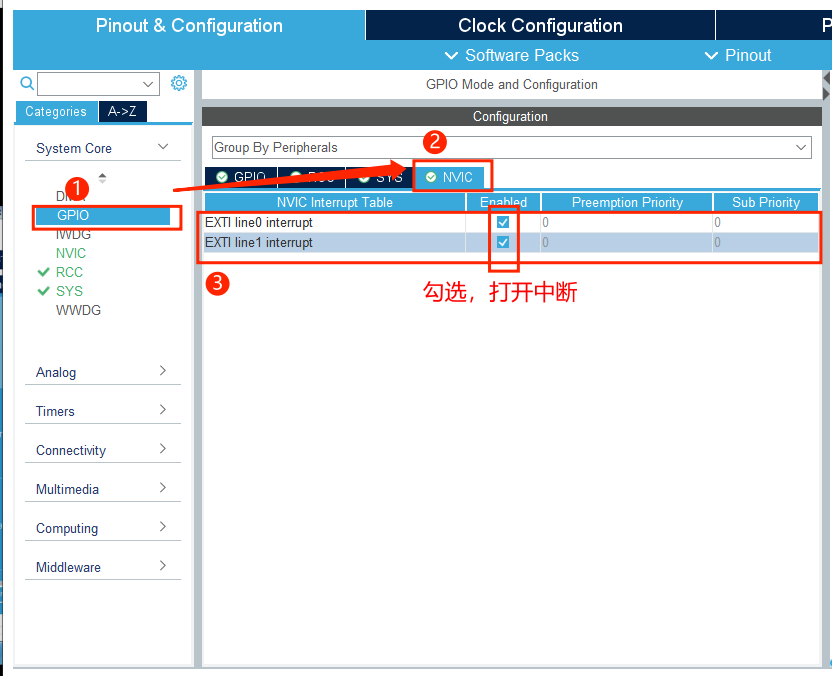Expand the Multimedia category
This screenshot has width=832, height=676.
[163, 488]
